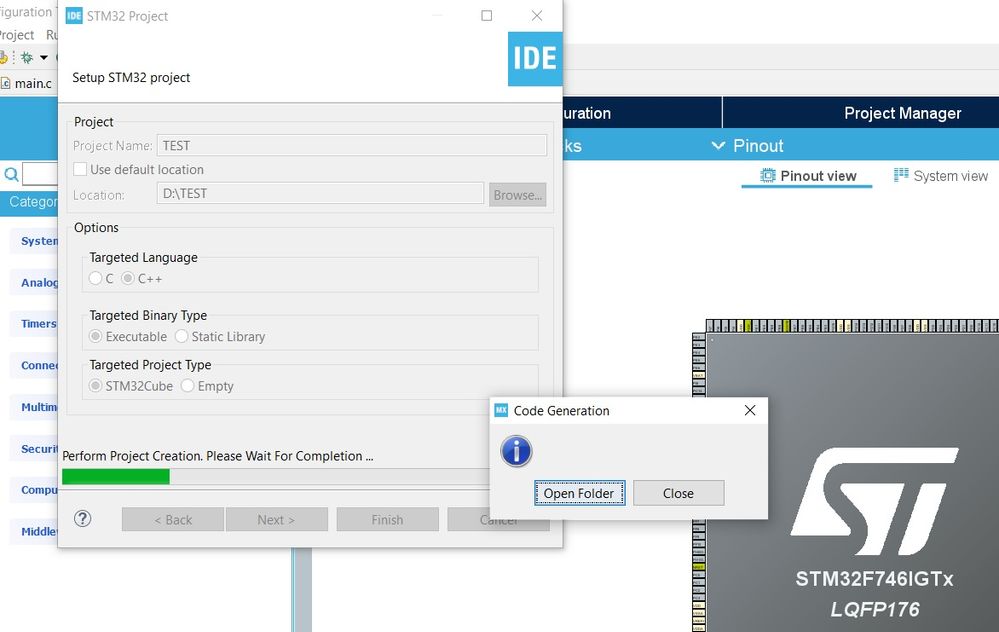Click the Perform Project Creation status text
Screen dimensions: 999x632
click(218, 456)
